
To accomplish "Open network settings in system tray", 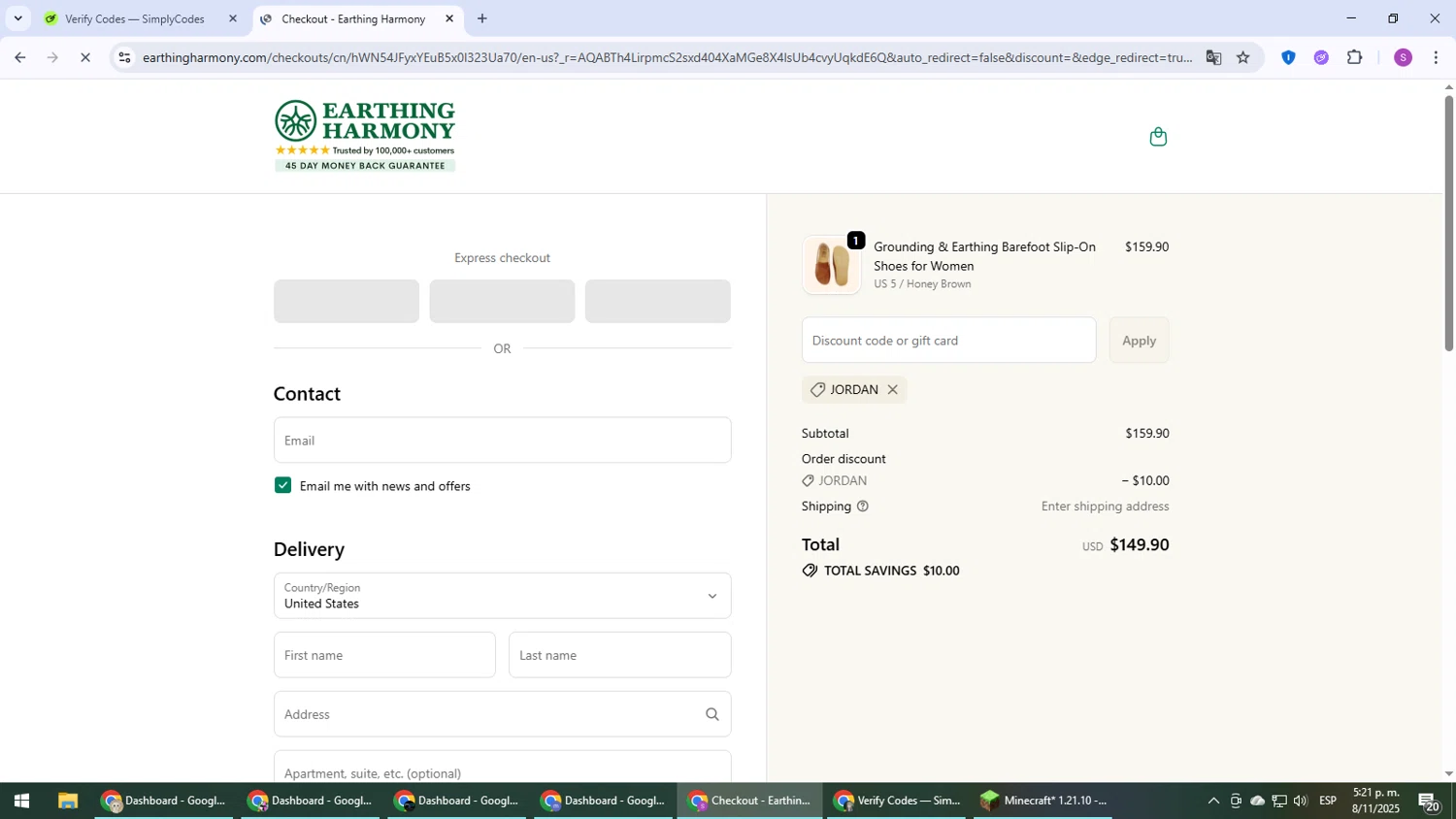I will [x=1279, y=801].
